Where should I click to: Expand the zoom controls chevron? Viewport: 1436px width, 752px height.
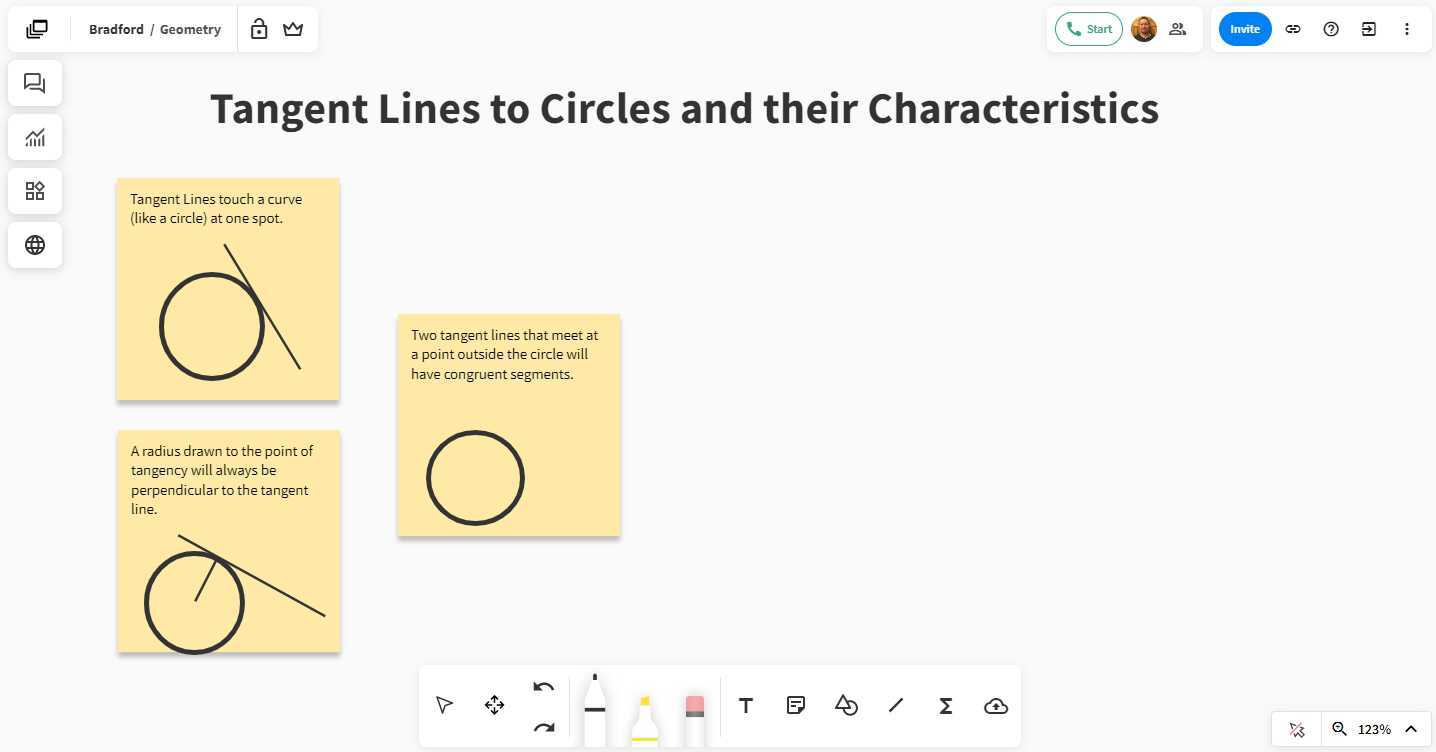[x=1410, y=729]
